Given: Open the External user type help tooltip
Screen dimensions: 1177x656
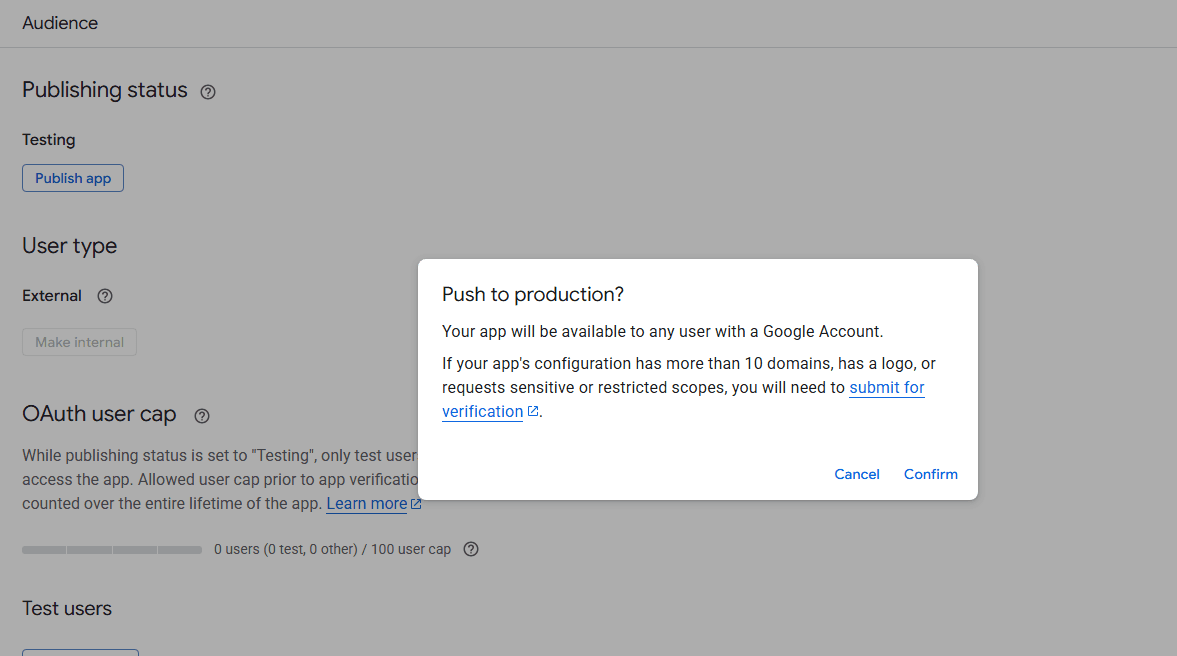Looking at the screenshot, I should 105,296.
